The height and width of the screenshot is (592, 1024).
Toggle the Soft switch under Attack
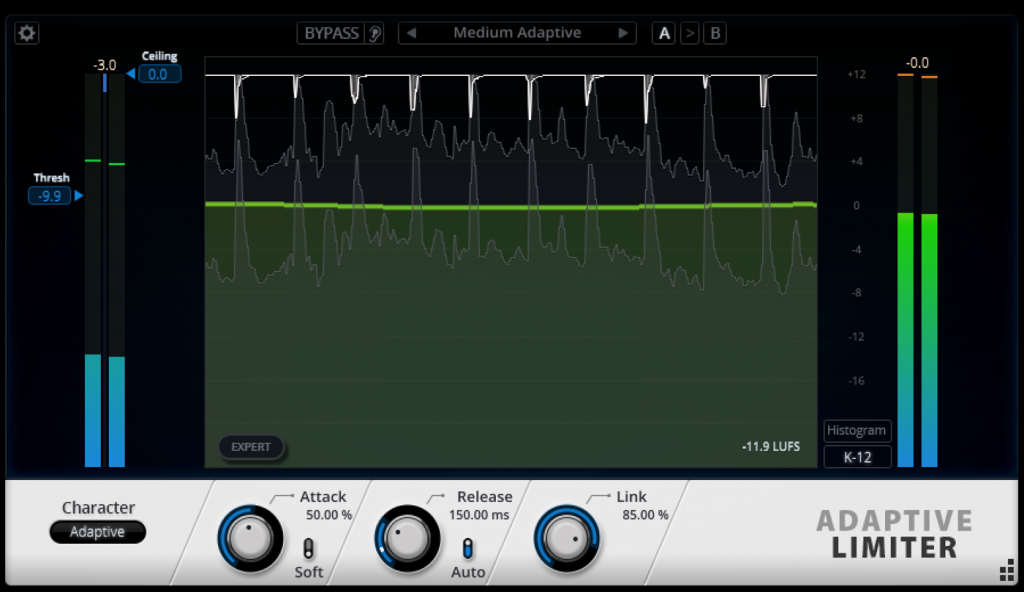tap(308, 548)
